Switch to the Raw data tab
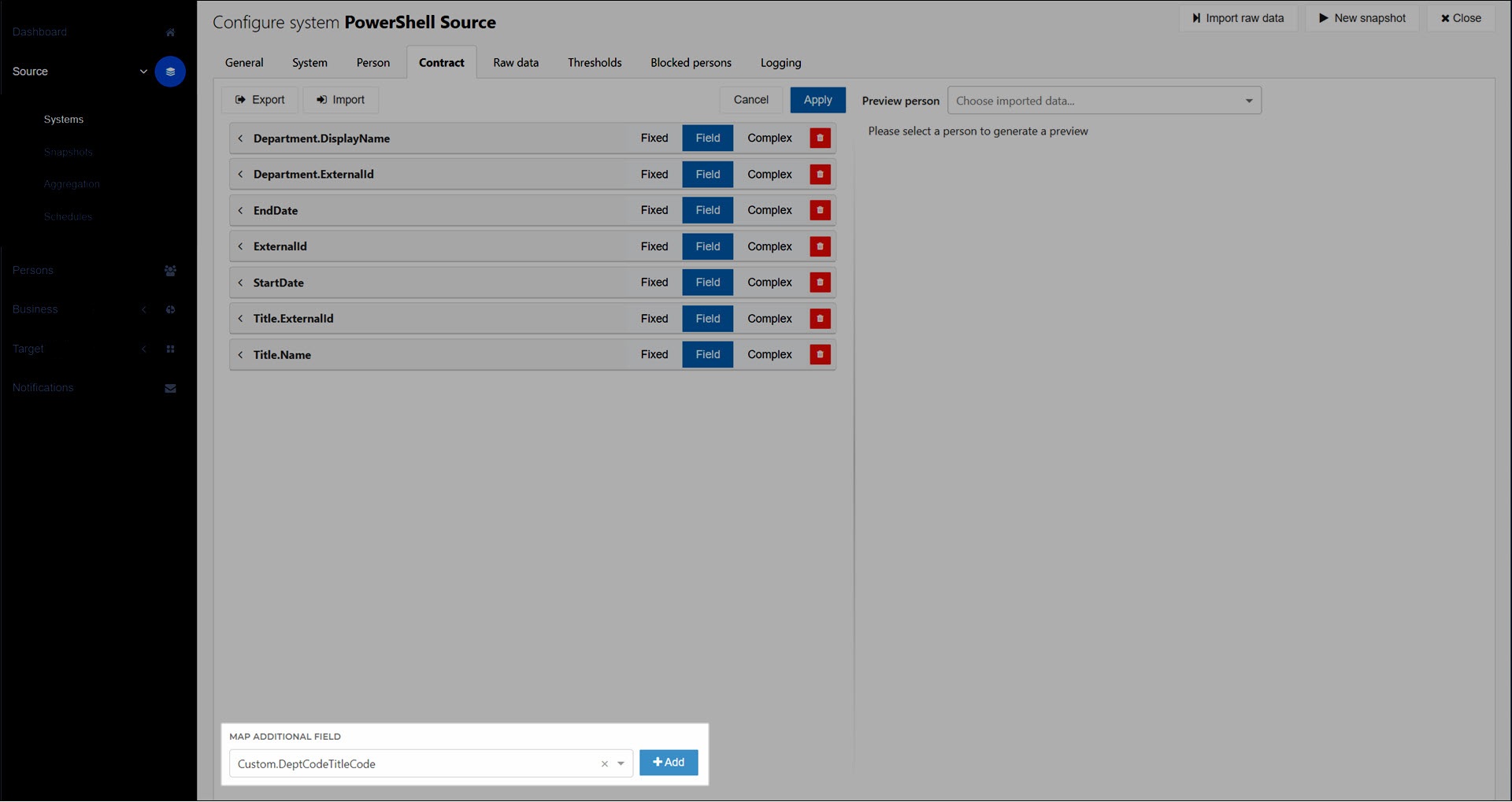Viewport: 1512px width, 802px height. pyautogui.click(x=516, y=63)
